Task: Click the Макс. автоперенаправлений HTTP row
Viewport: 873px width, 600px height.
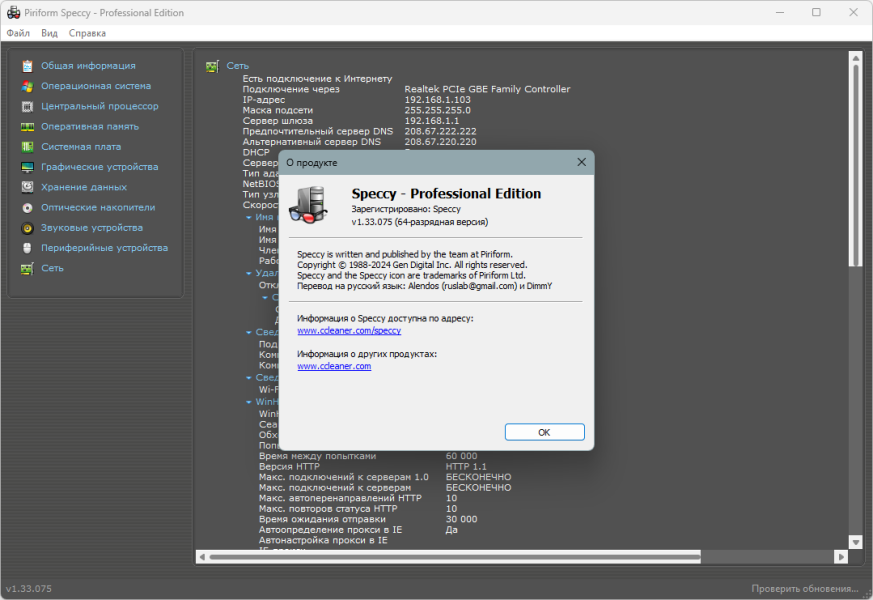Action: point(358,498)
